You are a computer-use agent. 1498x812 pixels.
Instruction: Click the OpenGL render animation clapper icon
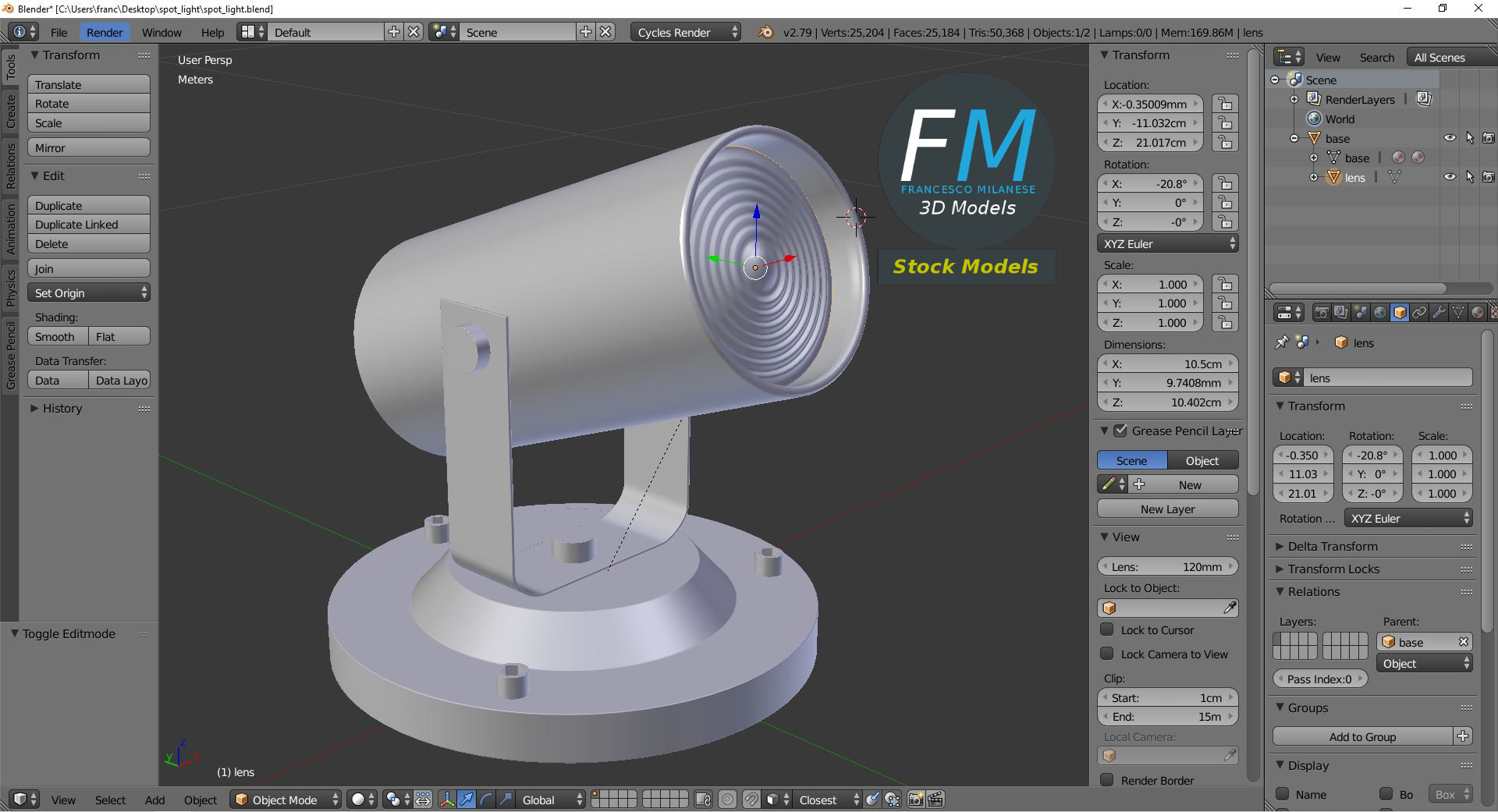(x=935, y=800)
